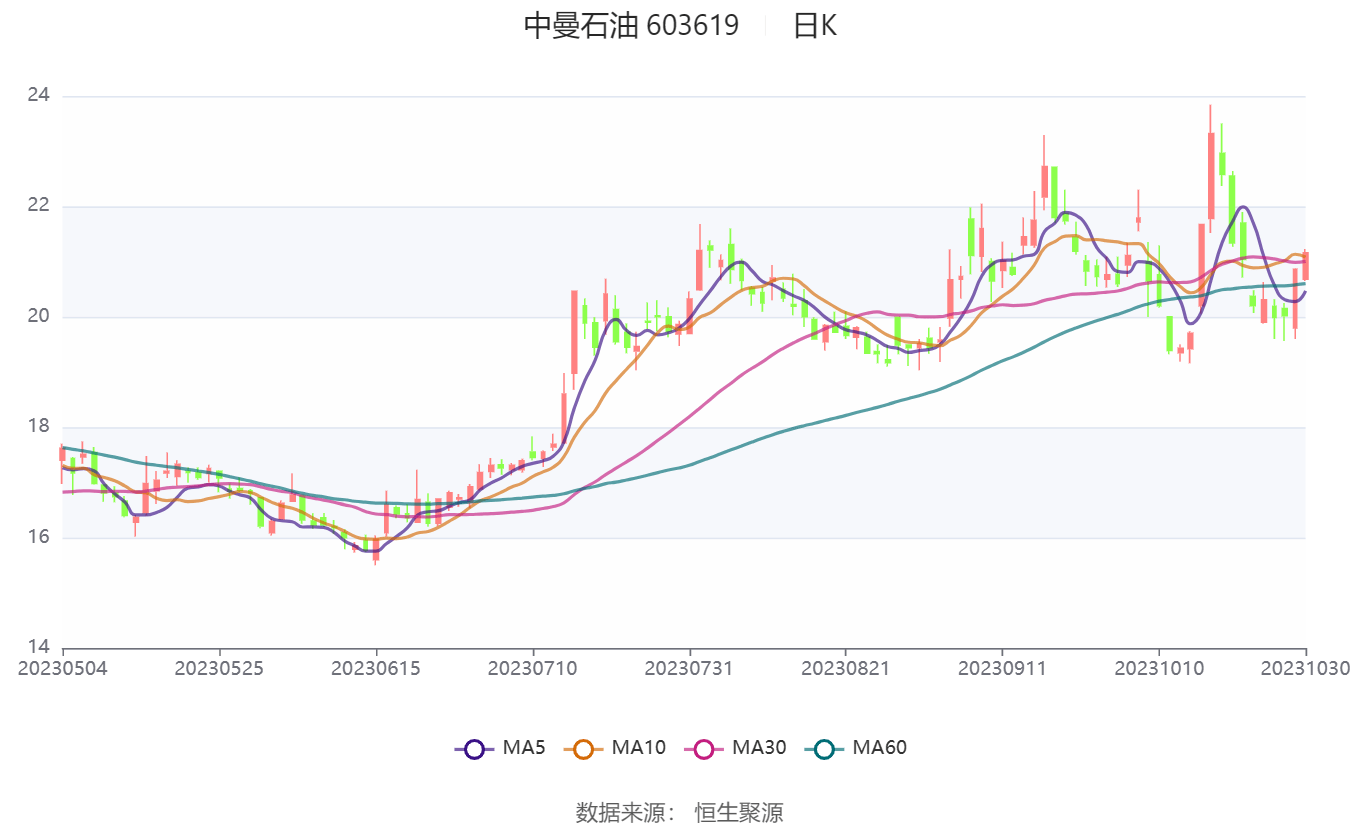This screenshot has height=828, width=1360.
Task: Click the 数据来源 恒生聚源 source text
Action: pyautogui.click(x=679, y=812)
